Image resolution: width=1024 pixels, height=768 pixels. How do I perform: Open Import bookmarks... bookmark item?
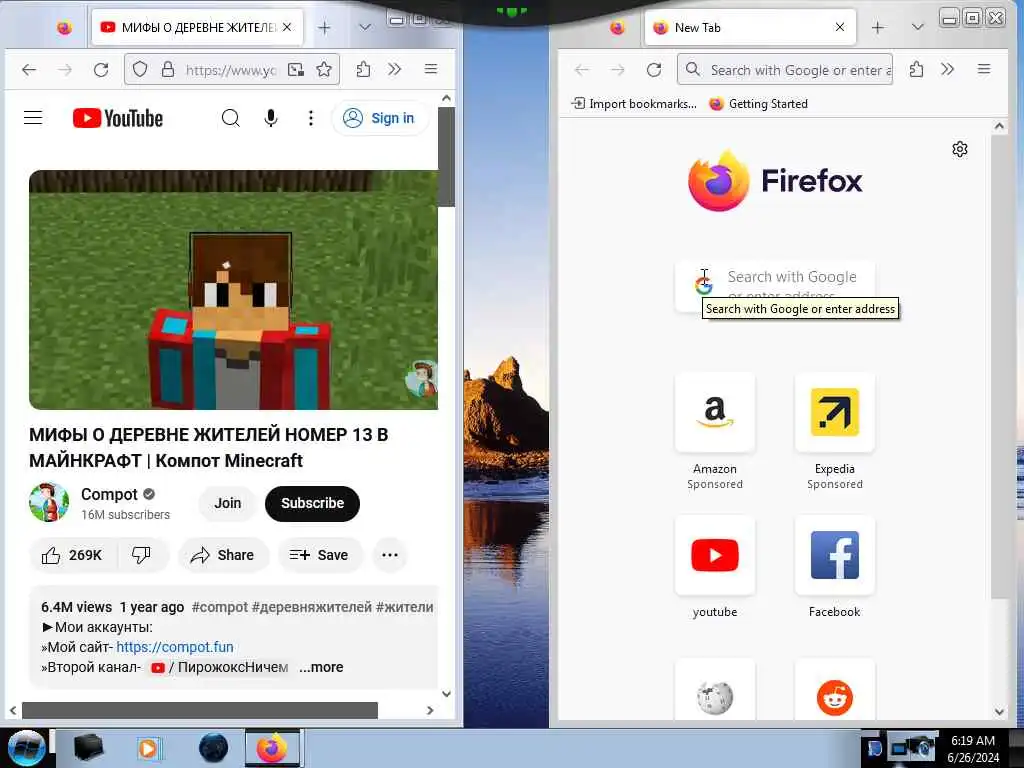coord(633,104)
